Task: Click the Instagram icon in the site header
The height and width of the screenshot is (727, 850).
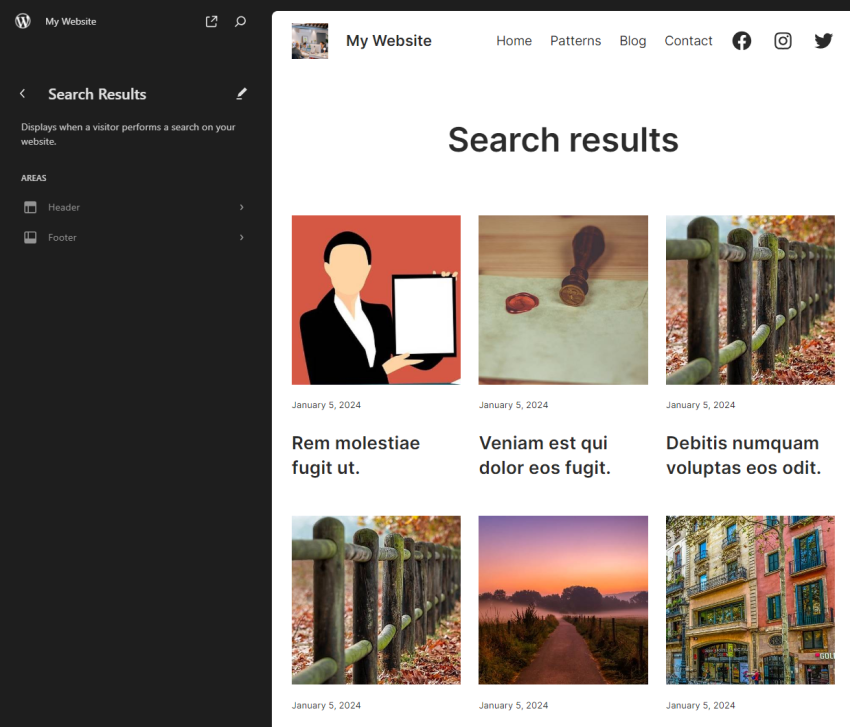Action: [x=782, y=41]
